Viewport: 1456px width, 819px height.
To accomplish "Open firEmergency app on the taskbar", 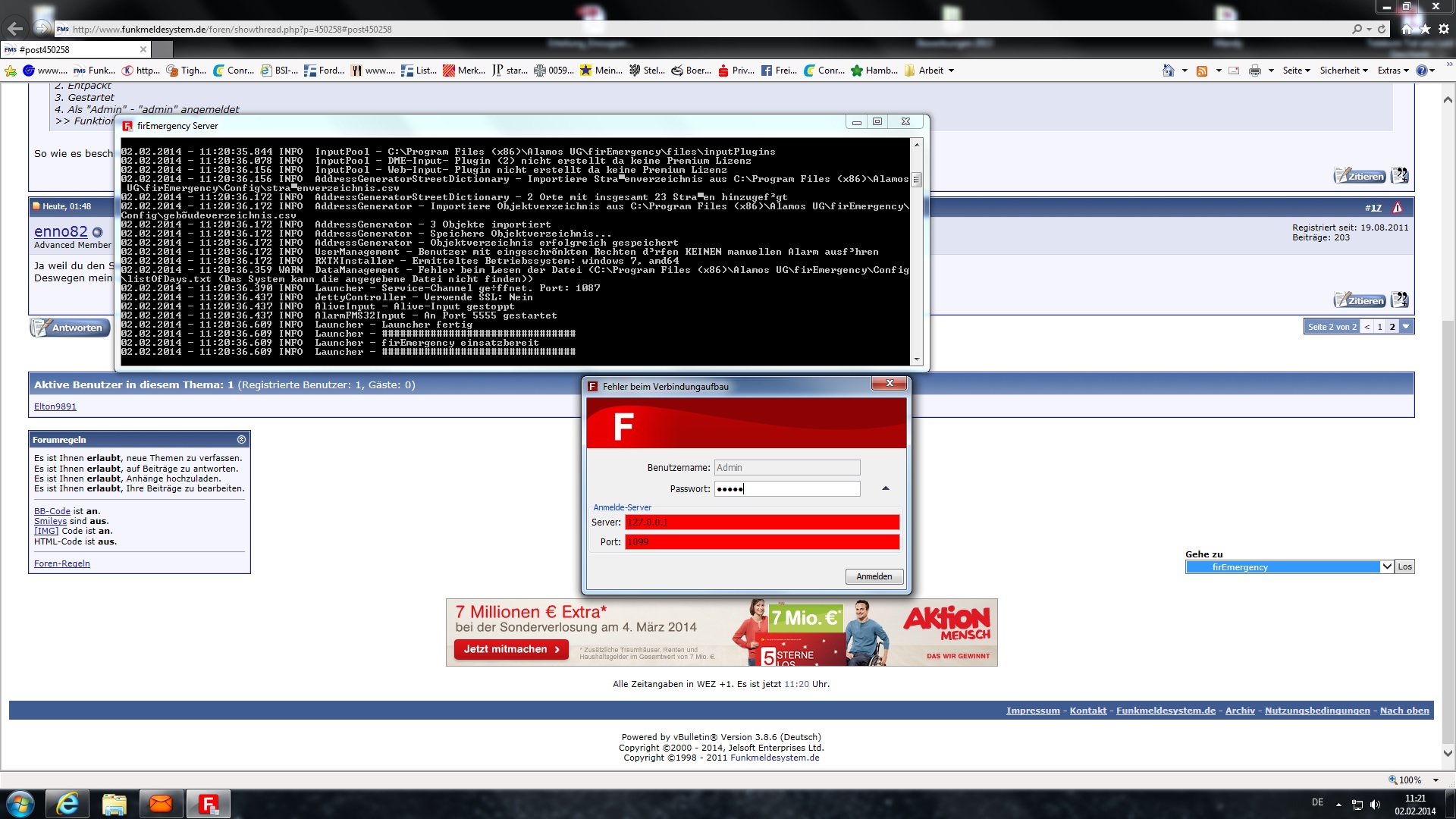I will (208, 804).
